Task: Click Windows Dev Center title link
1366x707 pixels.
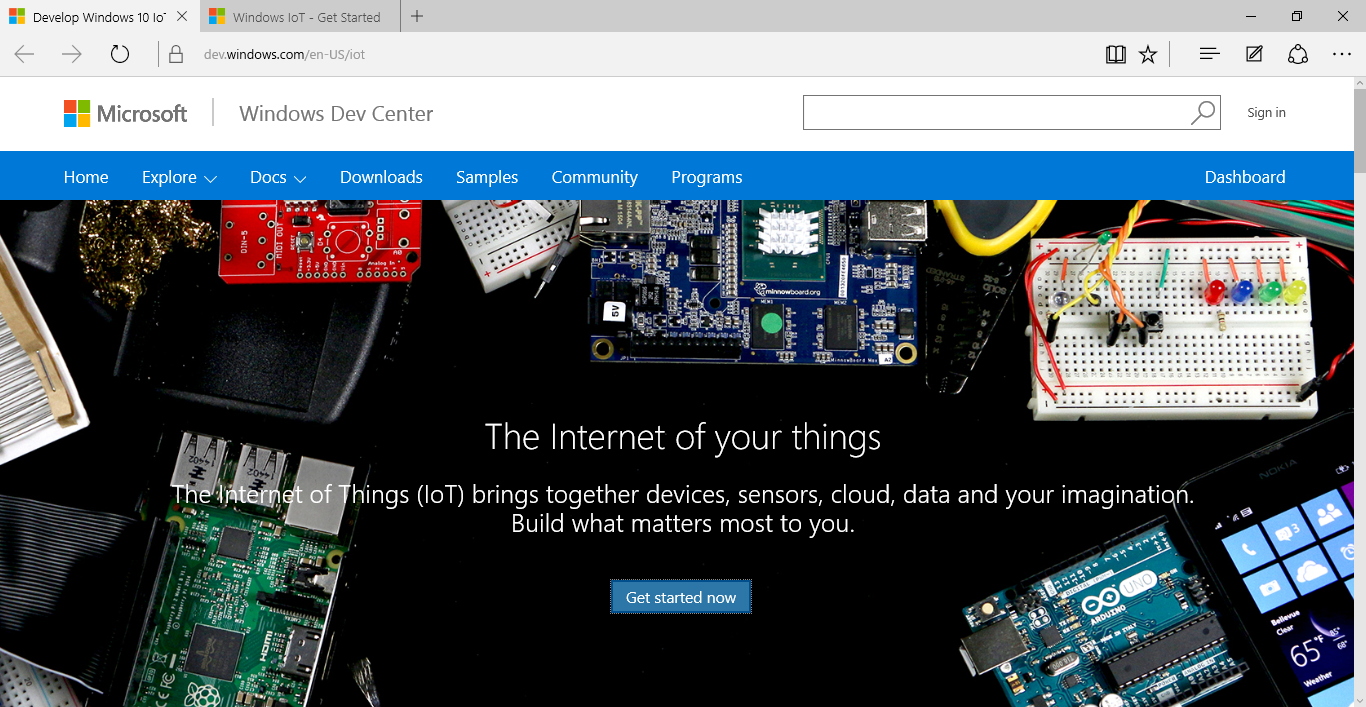Action: click(x=336, y=114)
